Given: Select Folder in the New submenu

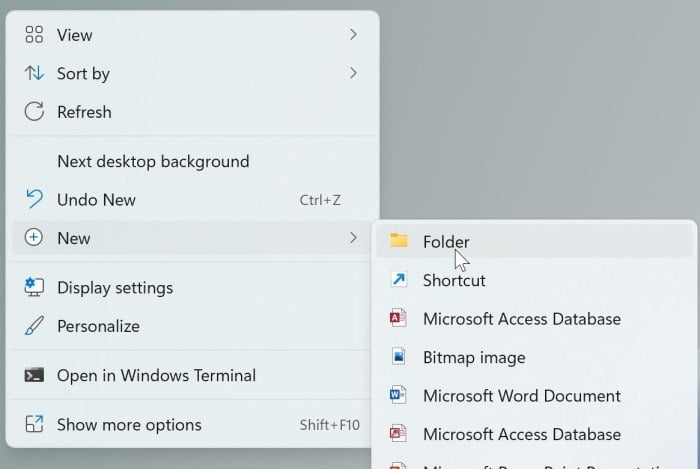Looking at the screenshot, I should tap(534, 241).
